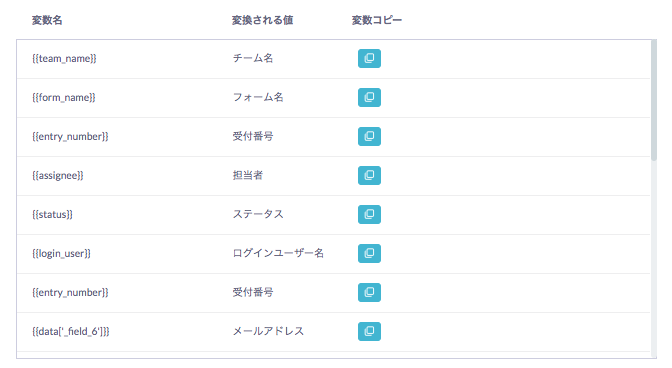Click the ログインユーザー名 value cell
Viewport: 672px width, 368px height.
click(278, 253)
